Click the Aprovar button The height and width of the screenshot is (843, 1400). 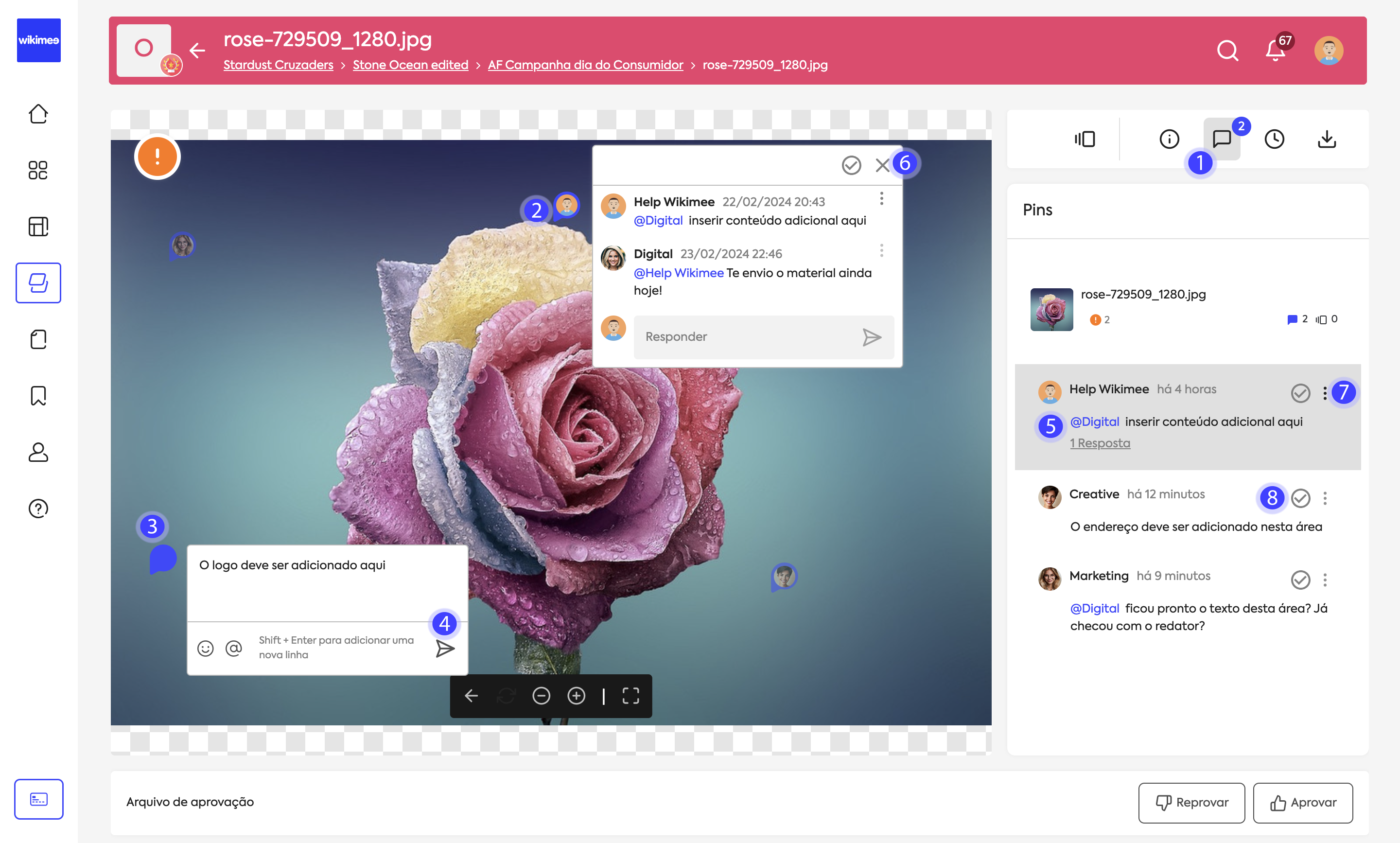pyautogui.click(x=1302, y=803)
